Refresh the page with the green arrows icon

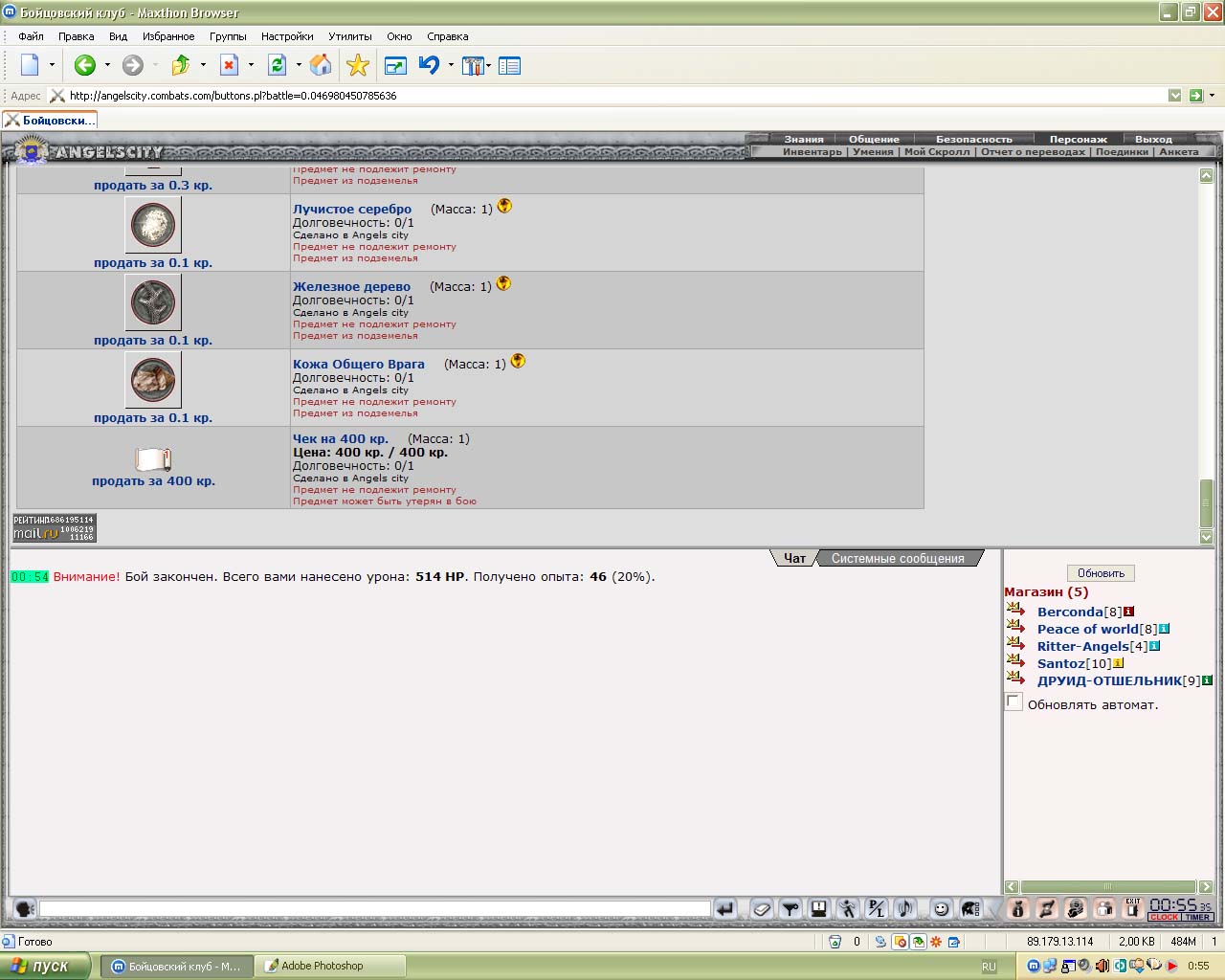click(277, 65)
